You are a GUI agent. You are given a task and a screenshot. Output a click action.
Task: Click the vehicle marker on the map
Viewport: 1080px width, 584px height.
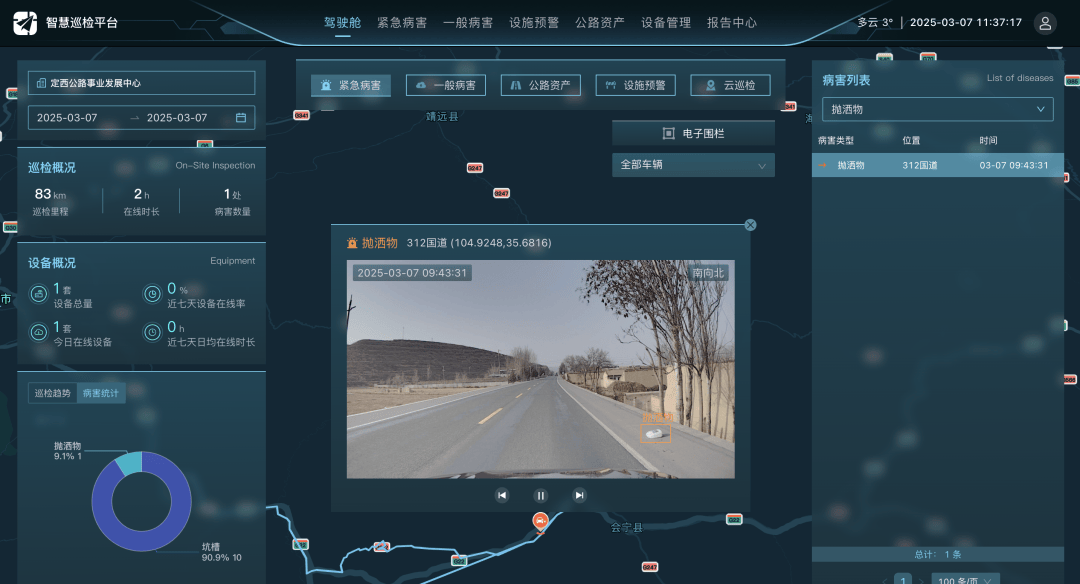pyautogui.click(x=540, y=521)
